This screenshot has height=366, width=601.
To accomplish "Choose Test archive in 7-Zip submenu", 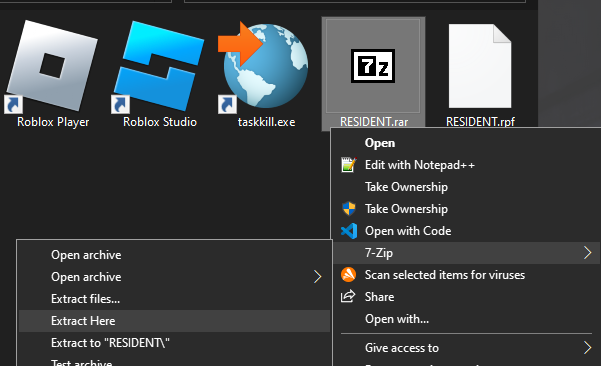I will point(174,360).
